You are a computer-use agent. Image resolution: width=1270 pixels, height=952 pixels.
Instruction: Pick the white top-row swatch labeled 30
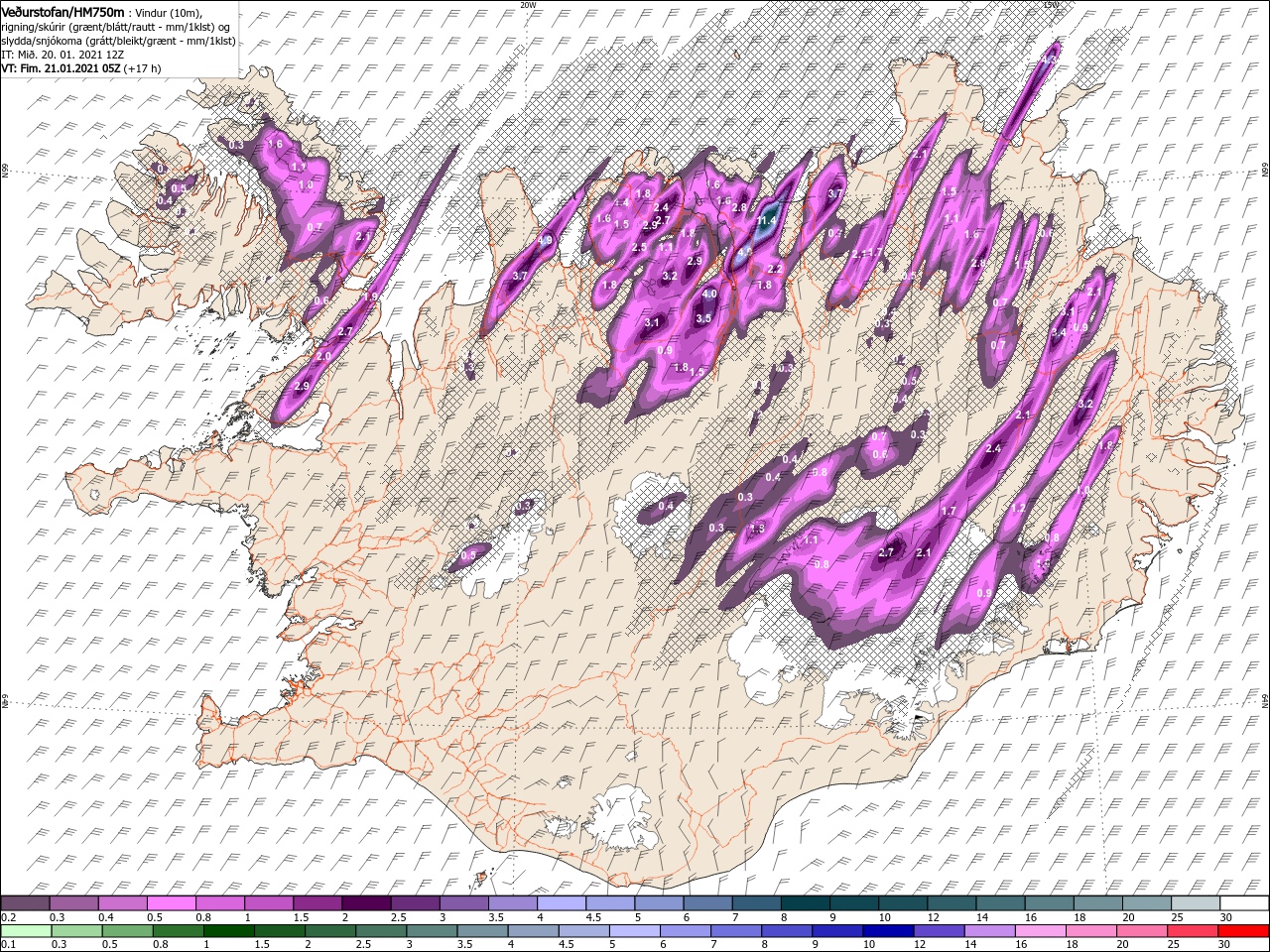(1242, 902)
